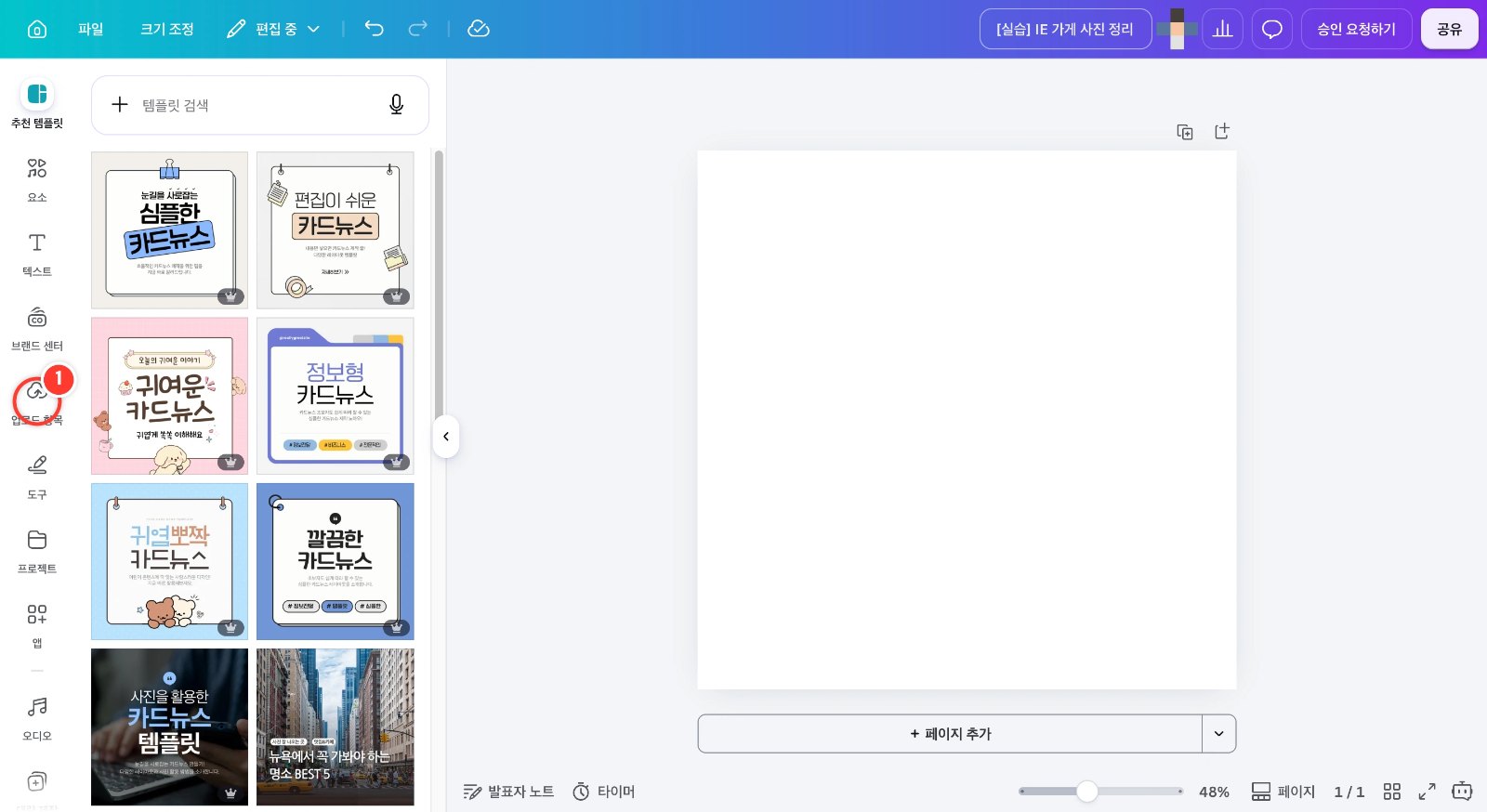The width and height of the screenshot is (1487, 812).
Task: Select the 심플한 카드뉴스 template
Action: pos(169,229)
